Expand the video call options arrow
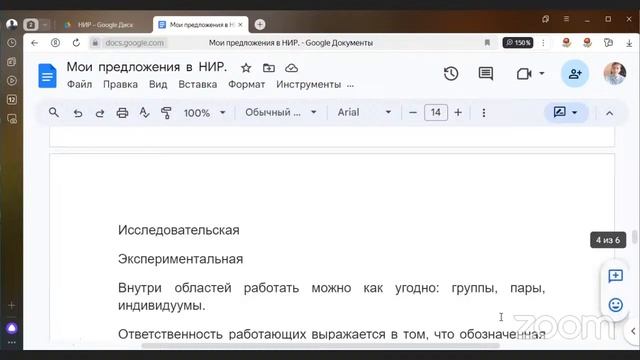This screenshot has width=640, height=360. tap(542, 74)
